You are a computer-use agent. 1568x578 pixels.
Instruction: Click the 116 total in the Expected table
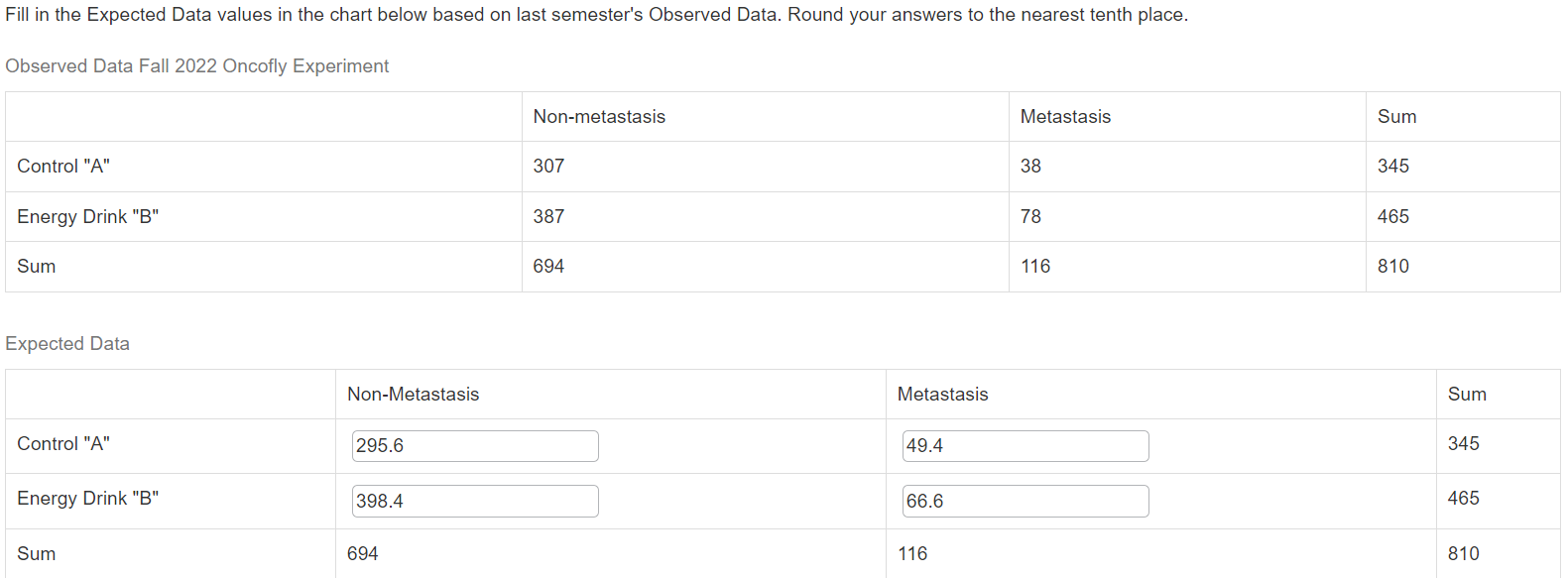[x=912, y=554]
